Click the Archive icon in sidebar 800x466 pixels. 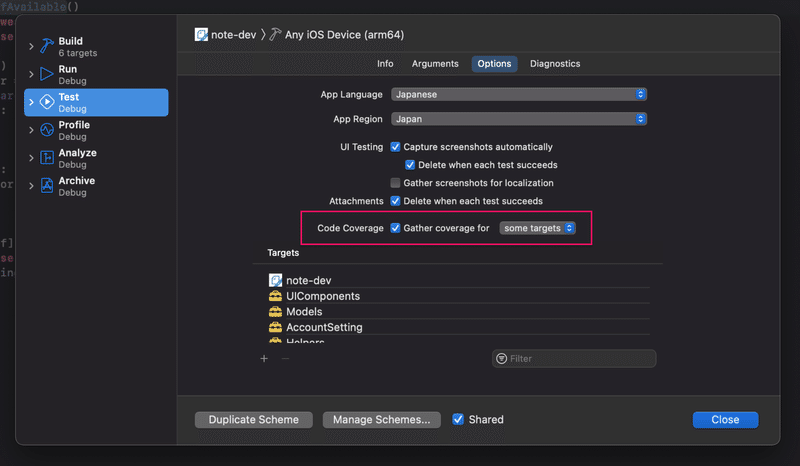47,185
